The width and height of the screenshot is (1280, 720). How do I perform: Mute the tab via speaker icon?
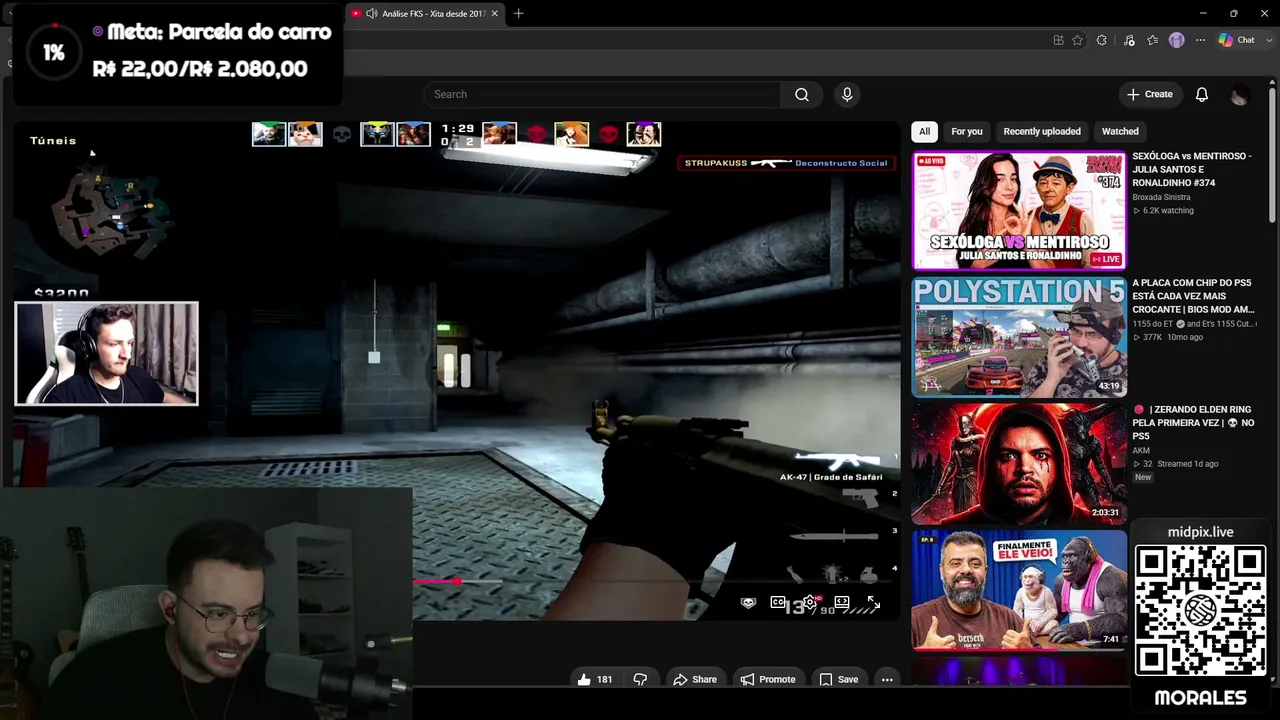point(372,14)
